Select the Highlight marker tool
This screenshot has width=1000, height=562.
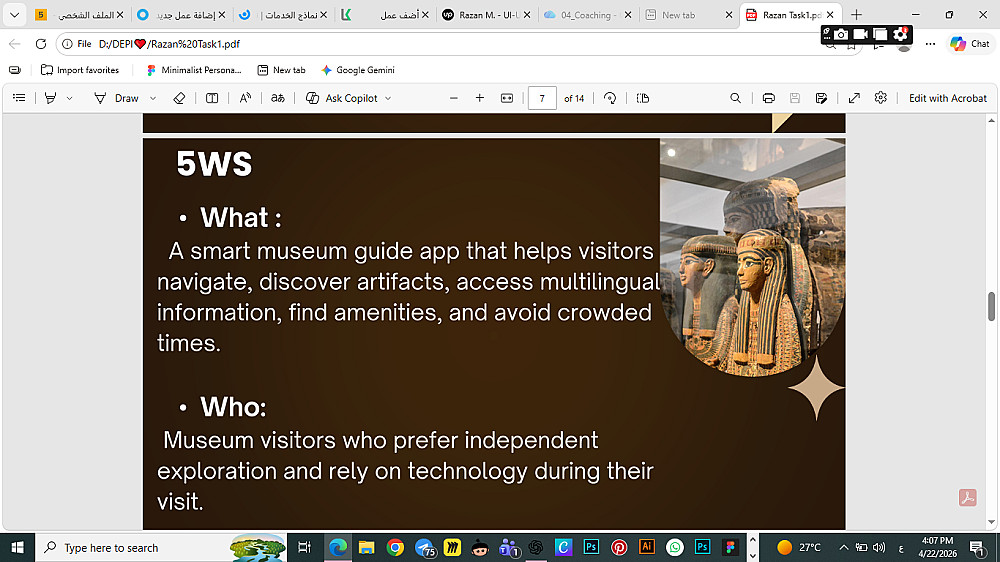point(50,98)
